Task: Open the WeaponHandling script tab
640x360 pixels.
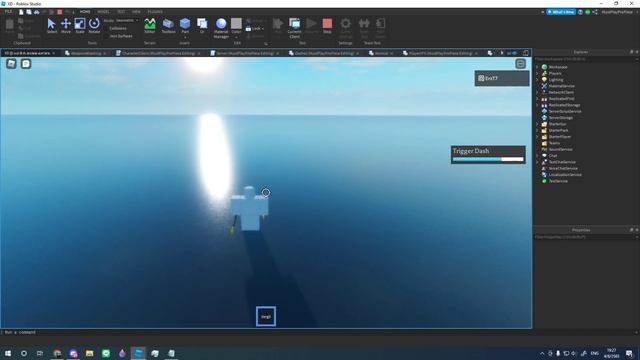Action: tap(86, 53)
